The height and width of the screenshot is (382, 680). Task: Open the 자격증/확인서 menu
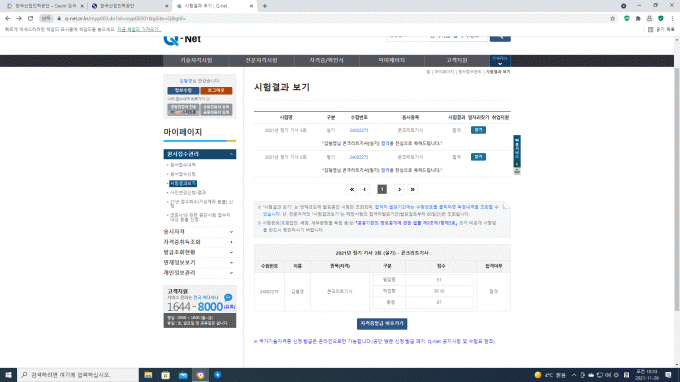coord(326,60)
